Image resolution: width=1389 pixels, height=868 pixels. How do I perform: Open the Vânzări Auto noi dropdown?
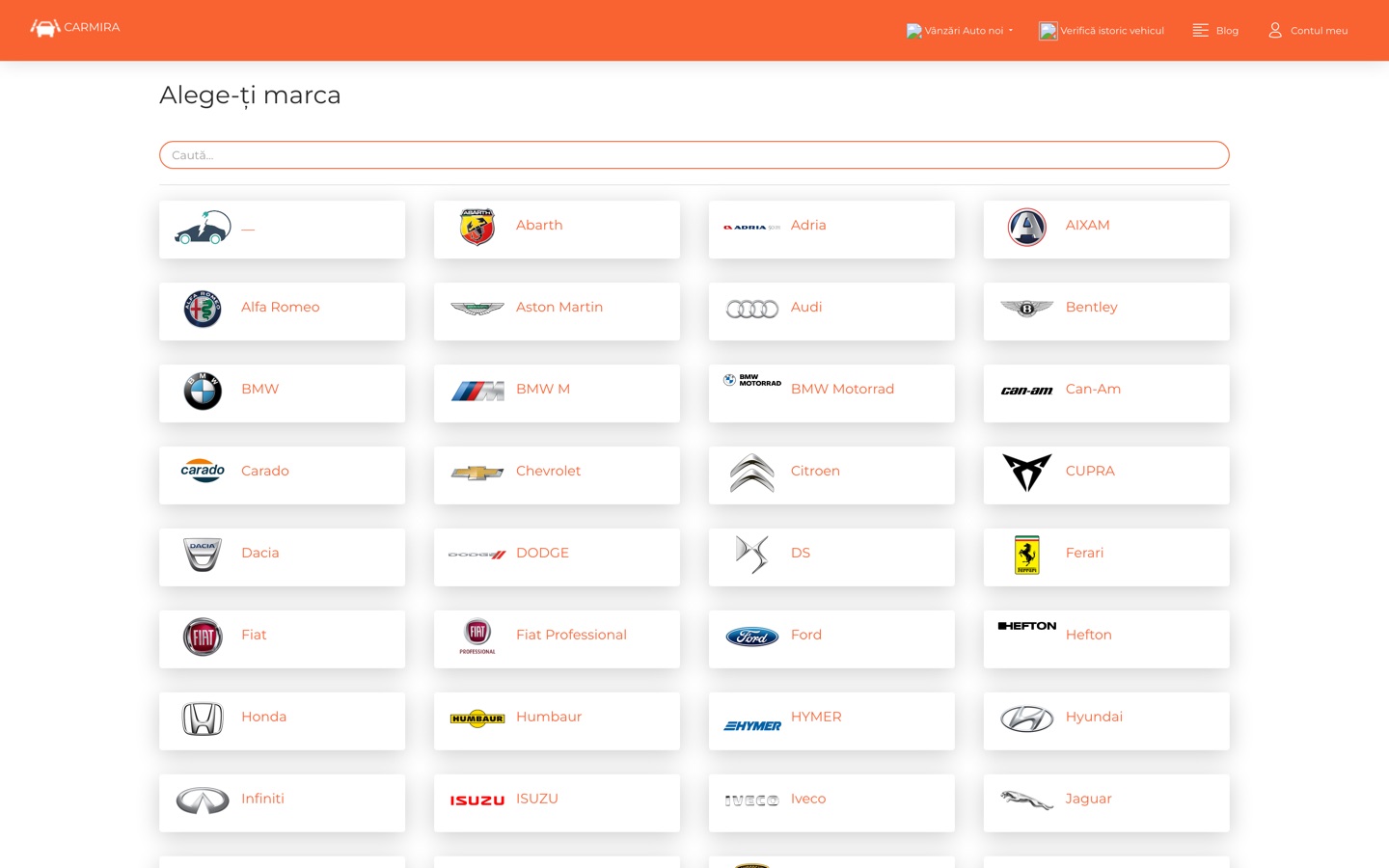tap(960, 31)
